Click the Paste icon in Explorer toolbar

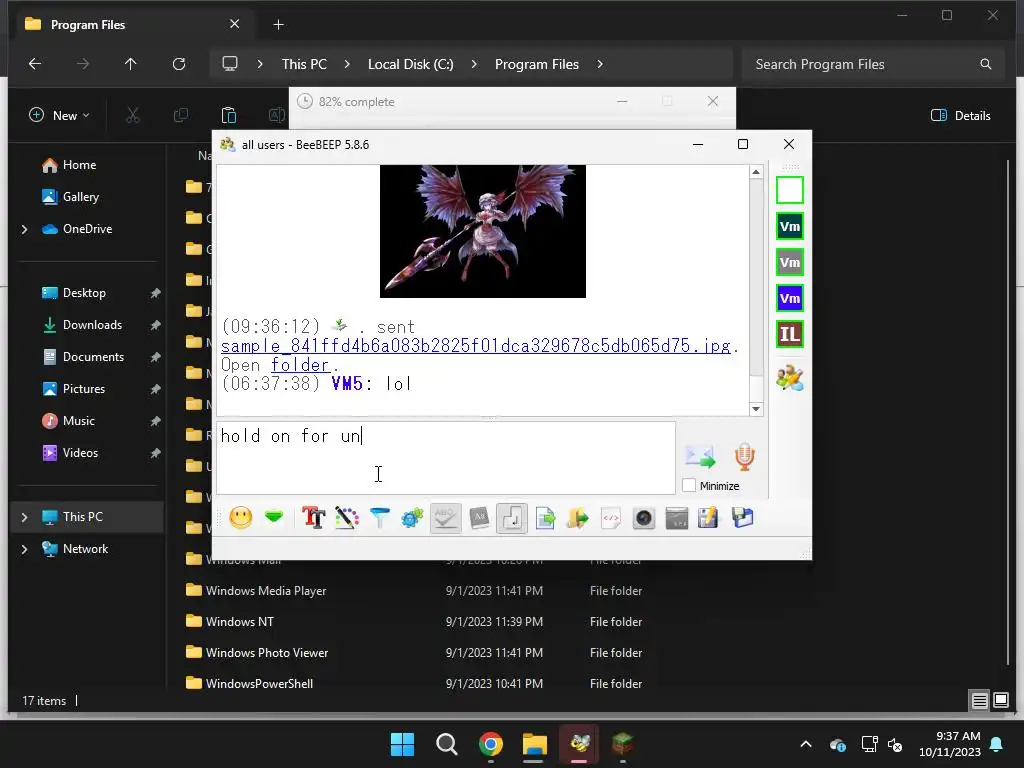click(x=229, y=116)
